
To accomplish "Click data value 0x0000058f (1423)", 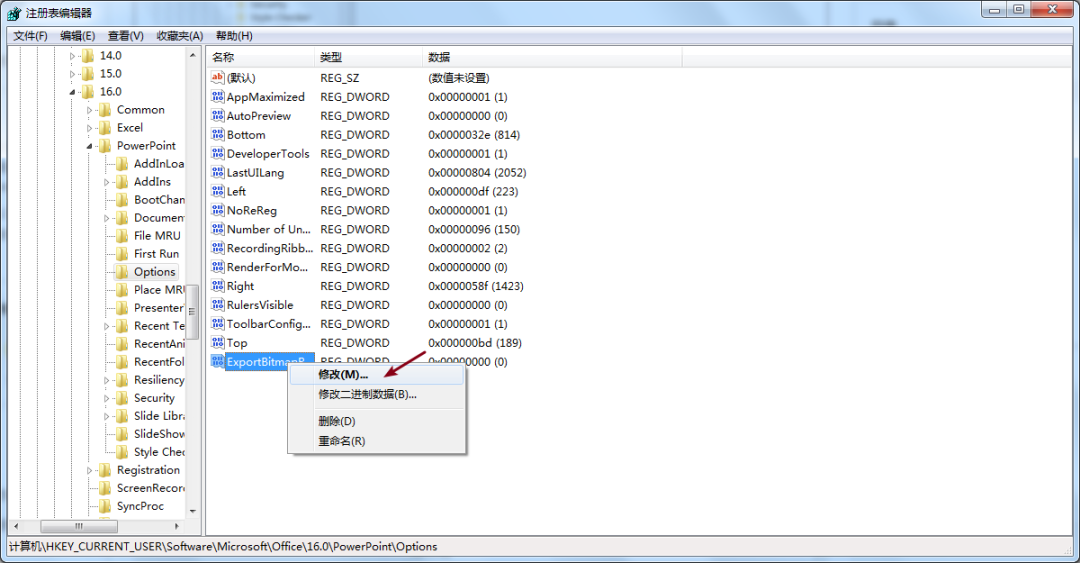I will tap(476, 286).
